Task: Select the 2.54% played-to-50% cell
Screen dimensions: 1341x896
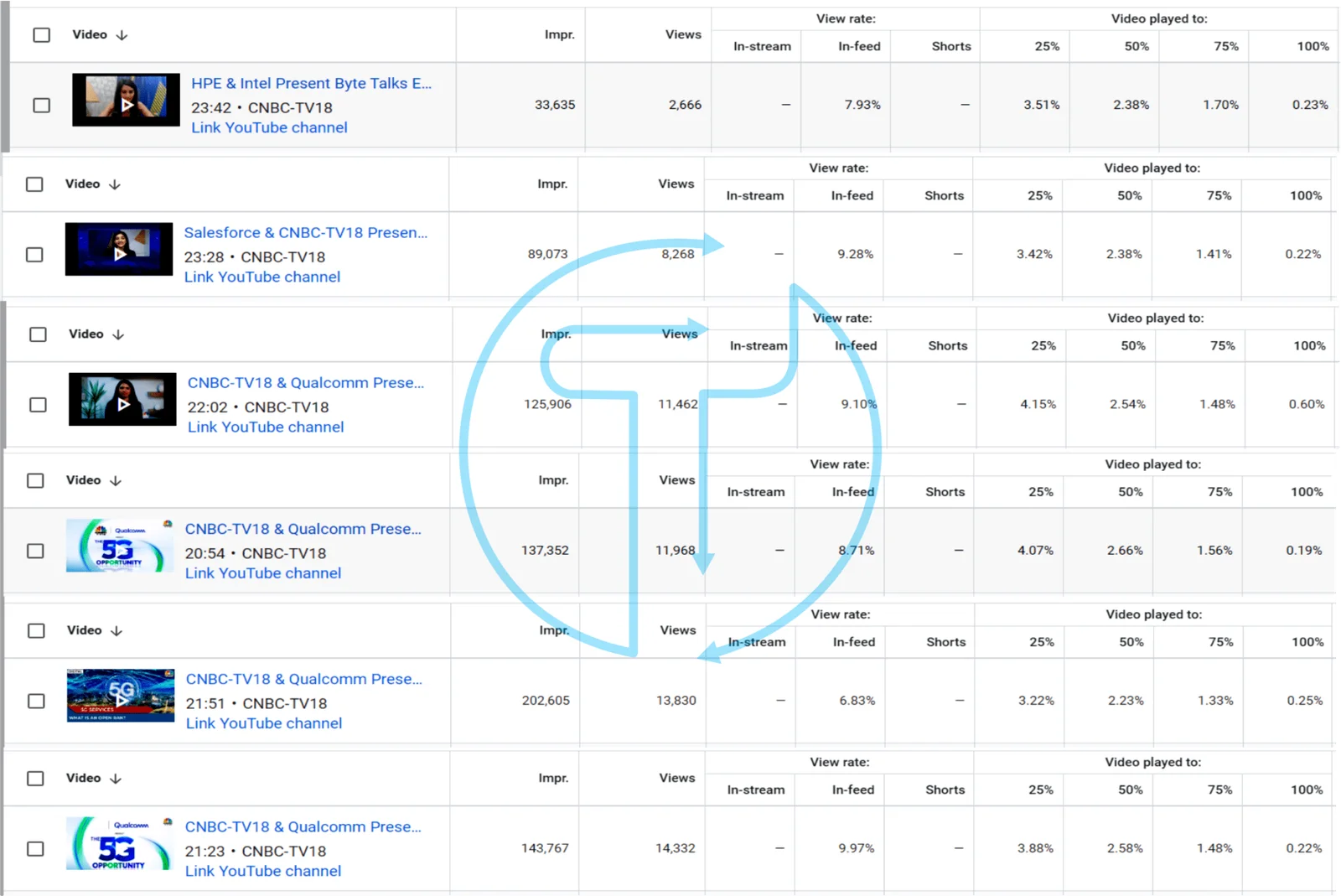Action: point(1128,404)
